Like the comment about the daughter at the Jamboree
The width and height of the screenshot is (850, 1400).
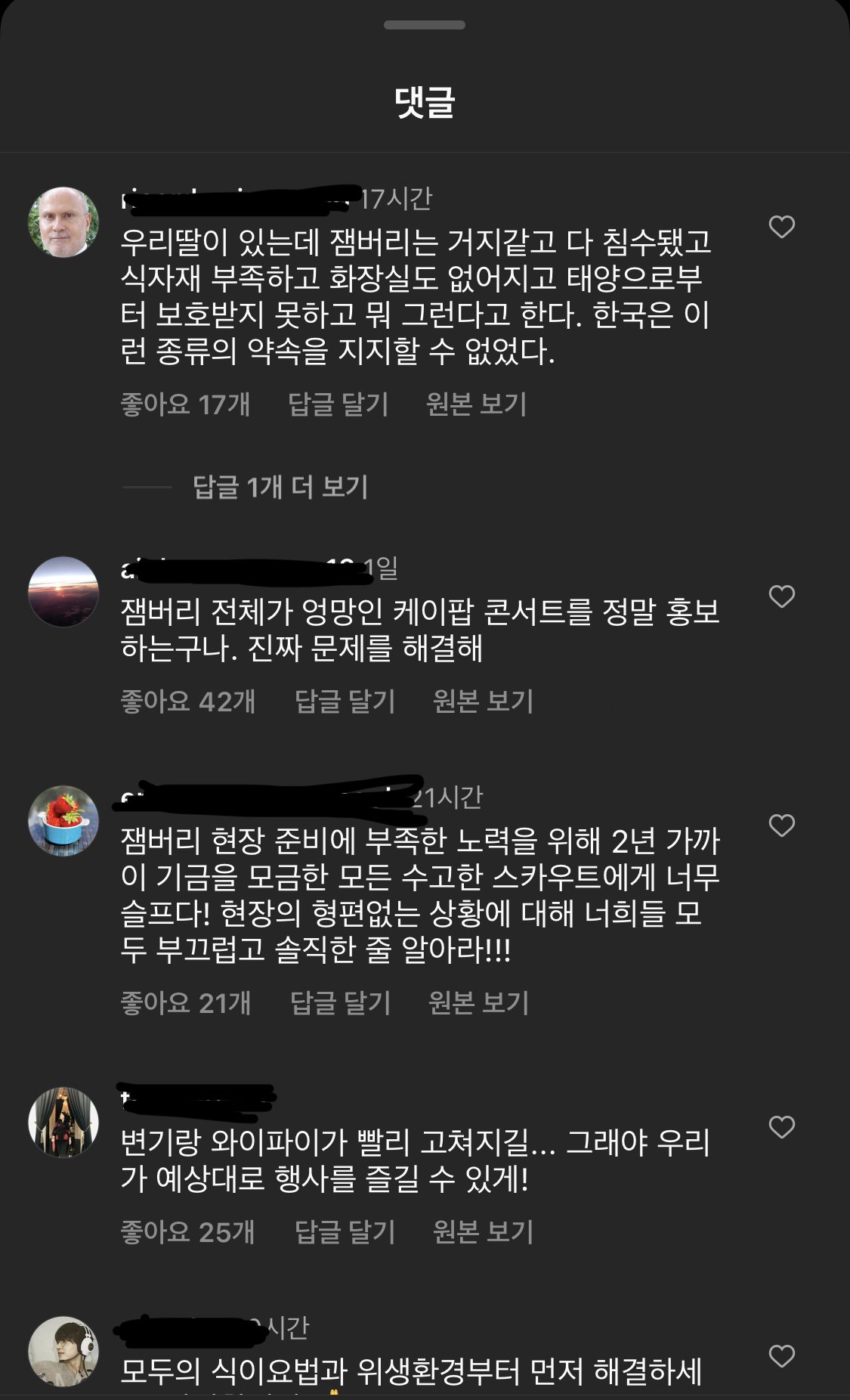782,227
